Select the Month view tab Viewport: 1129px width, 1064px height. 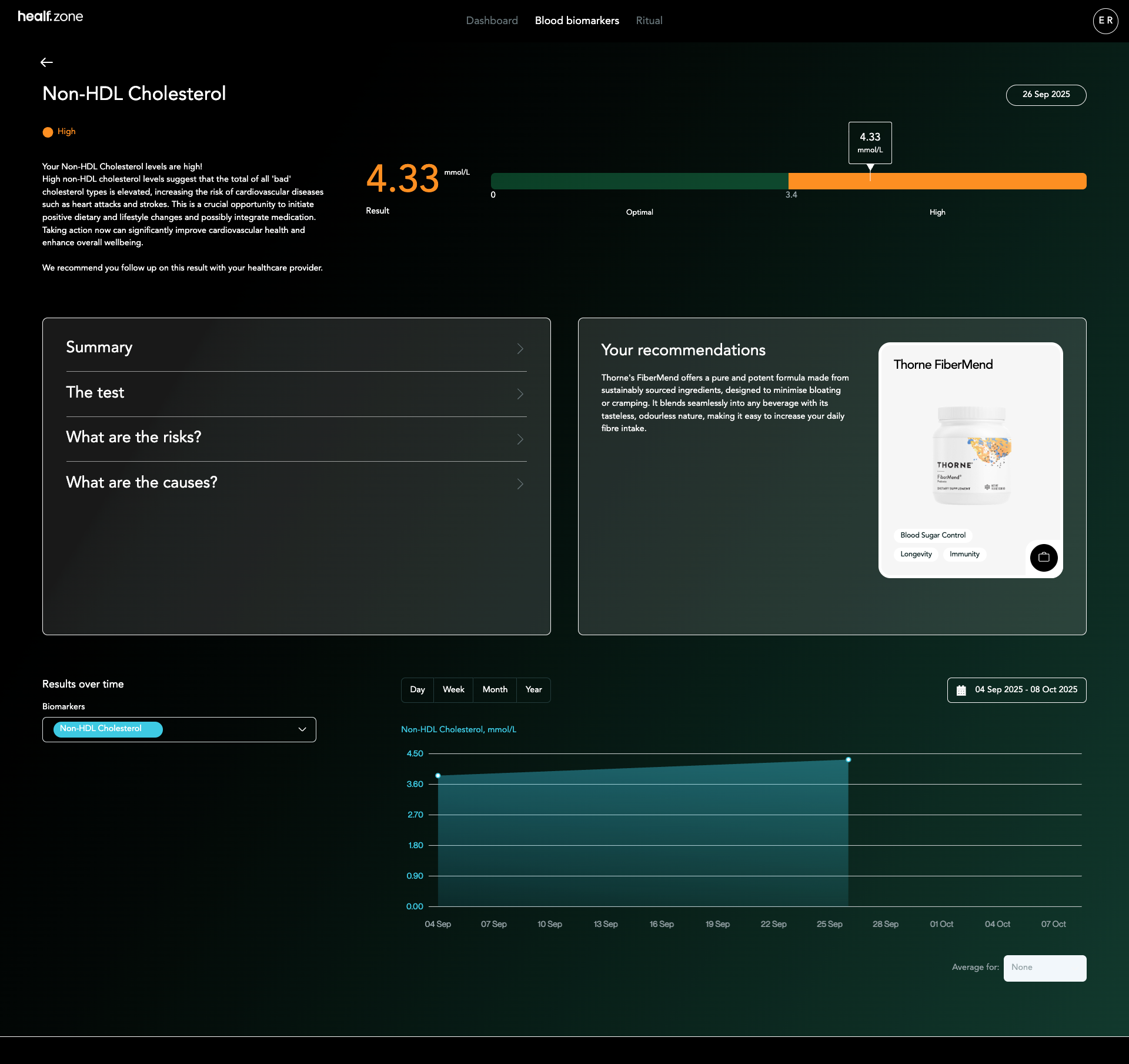click(495, 689)
